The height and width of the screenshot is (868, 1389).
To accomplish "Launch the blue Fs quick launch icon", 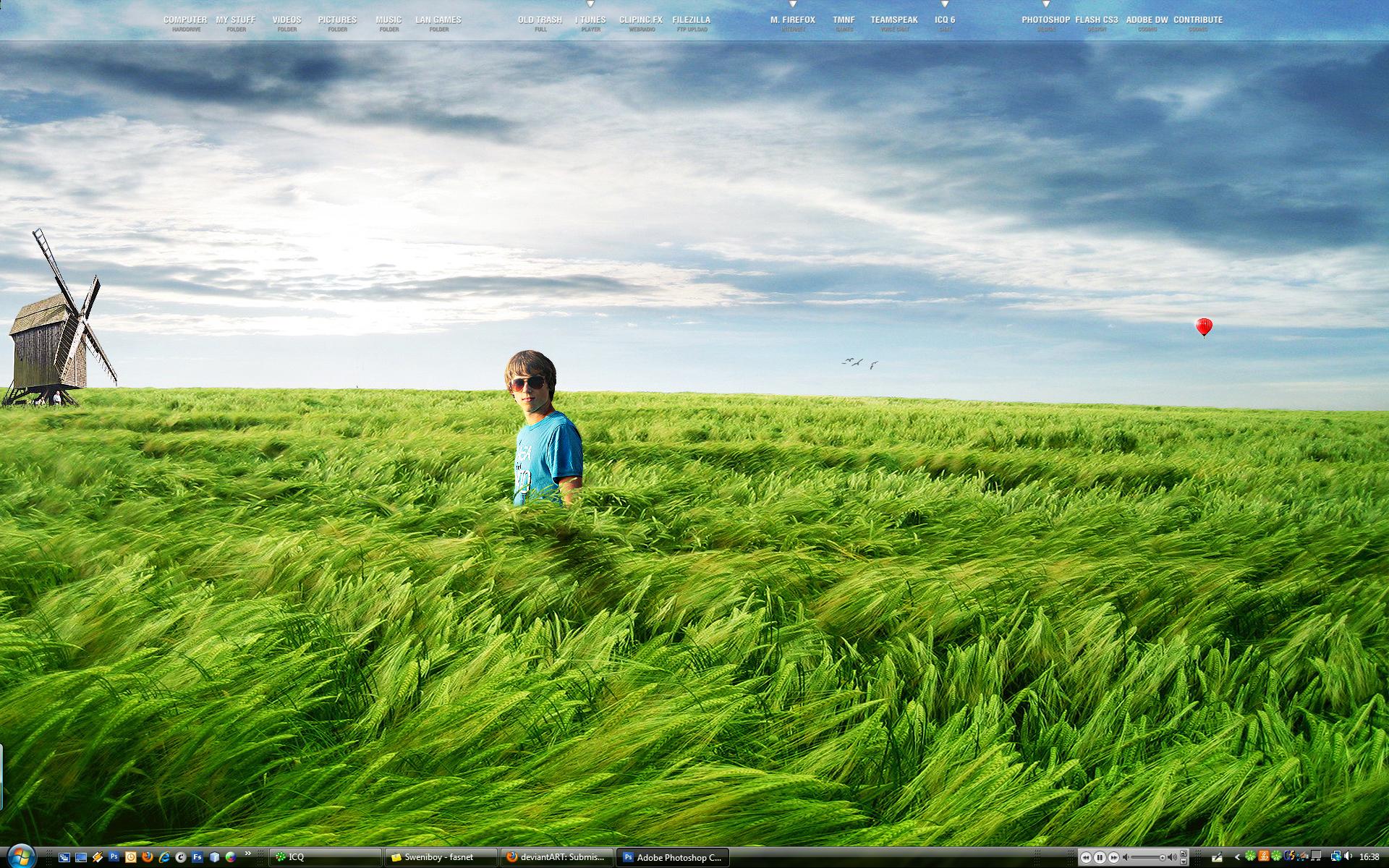I will click(x=197, y=857).
